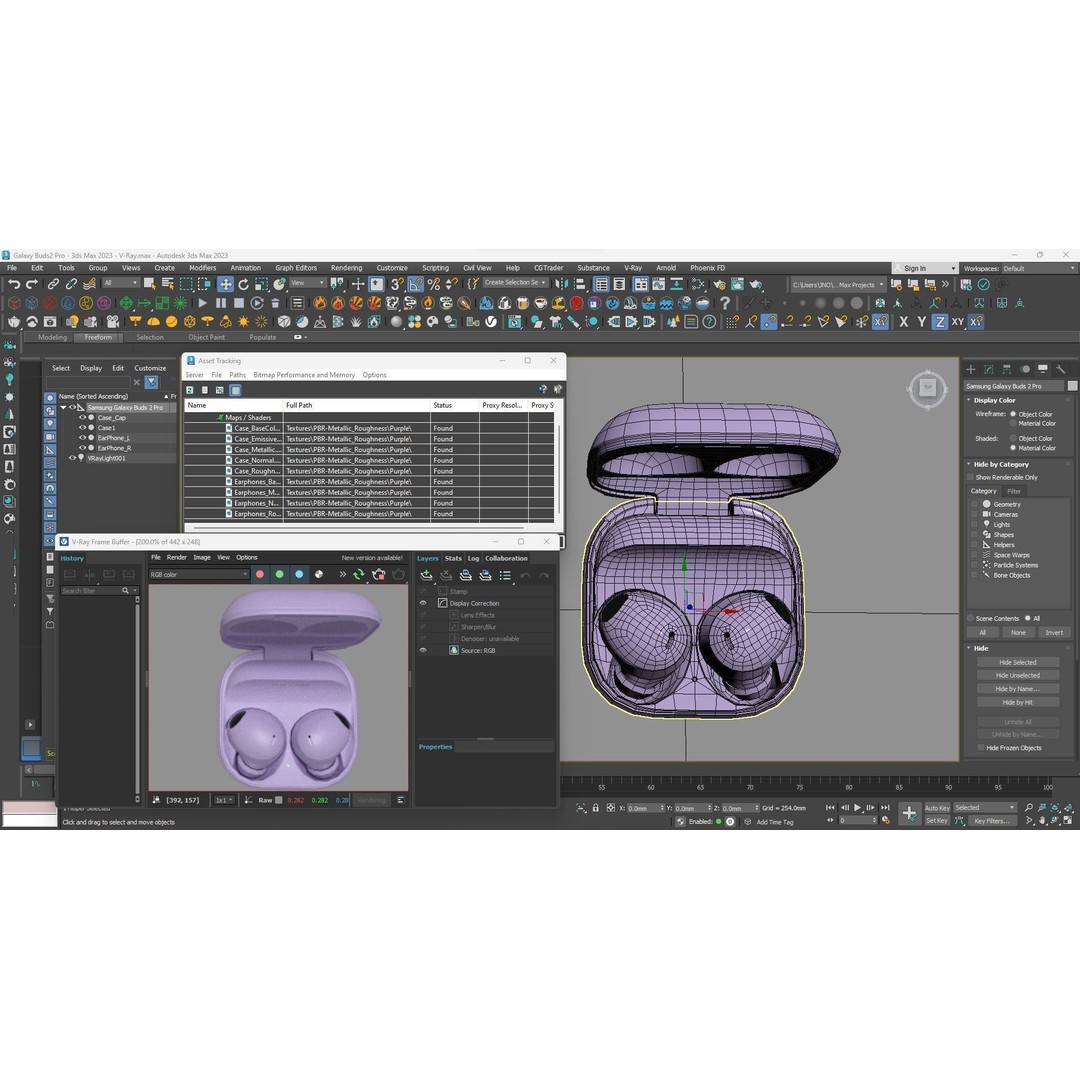Image resolution: width=1080 pixels, height=1080 pixels.
Task: Select Shaded Object Color radio button
Action: pyautogui.click(x=1013, y=438)
